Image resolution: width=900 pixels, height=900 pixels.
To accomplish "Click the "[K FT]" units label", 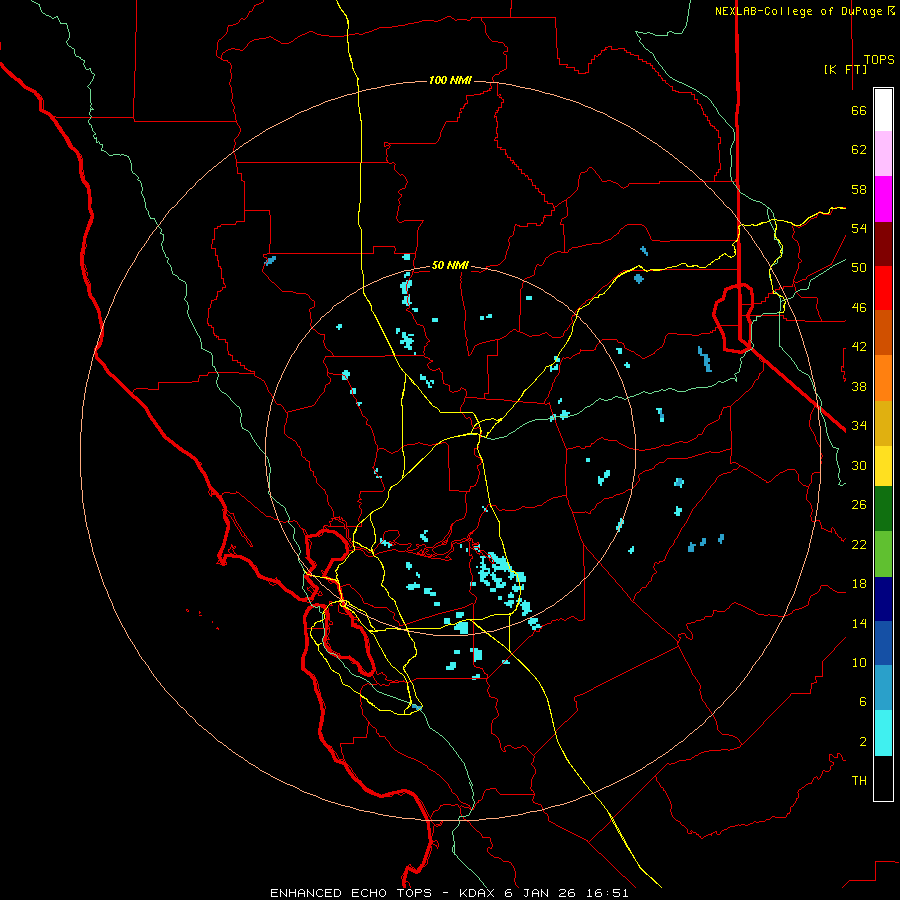I will (x=845, y=69).
